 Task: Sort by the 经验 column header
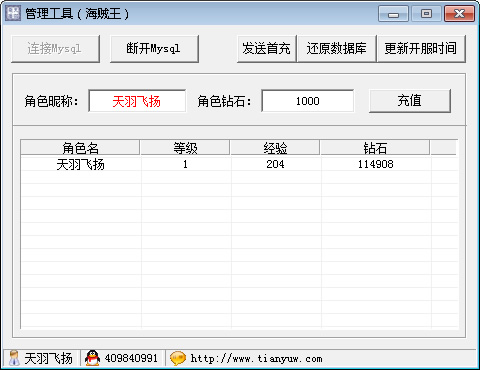click(x=275, y=148)
